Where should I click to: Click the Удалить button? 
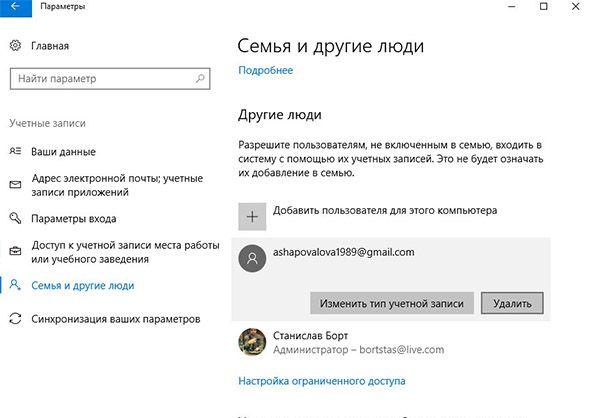(x=512, y=303)
